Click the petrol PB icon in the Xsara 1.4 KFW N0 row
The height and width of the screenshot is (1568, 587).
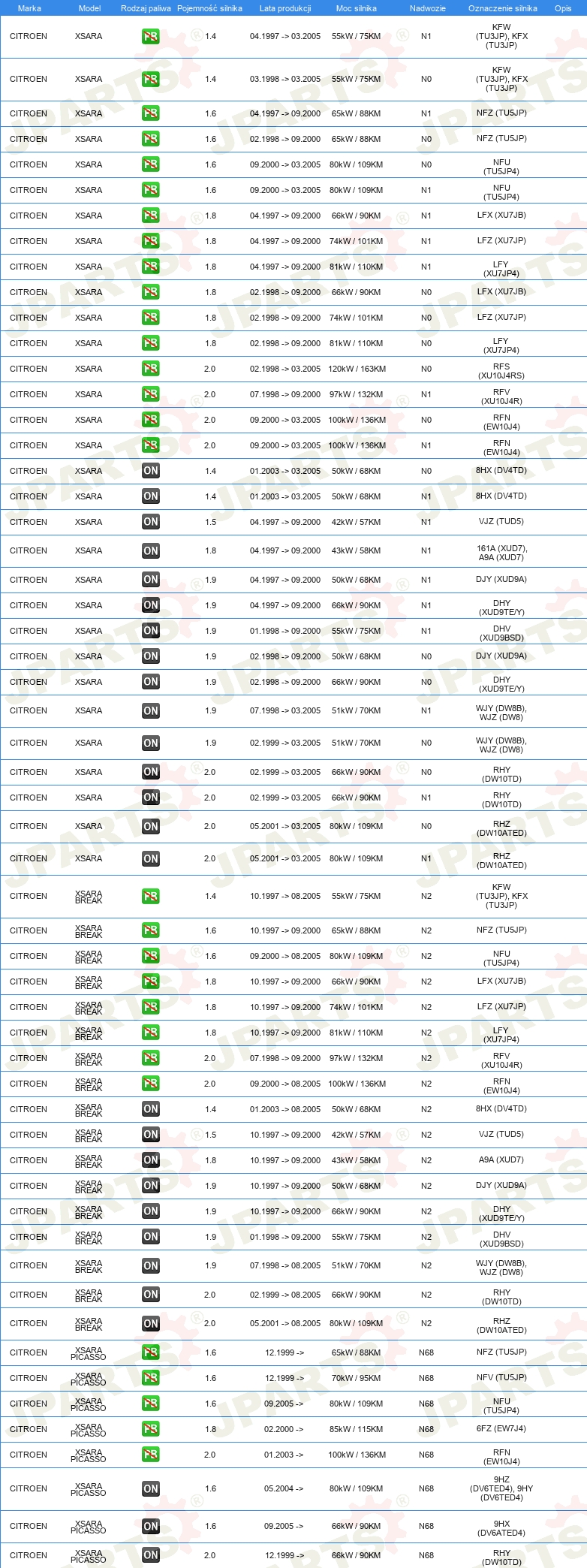(151, 79)
